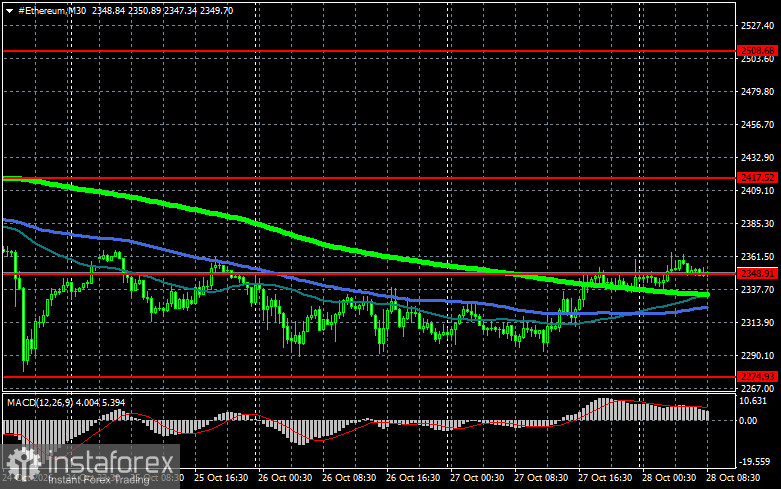781x489 pixels.
Task: Click the -19.559 MACD scale value
Action: (754, 462)
